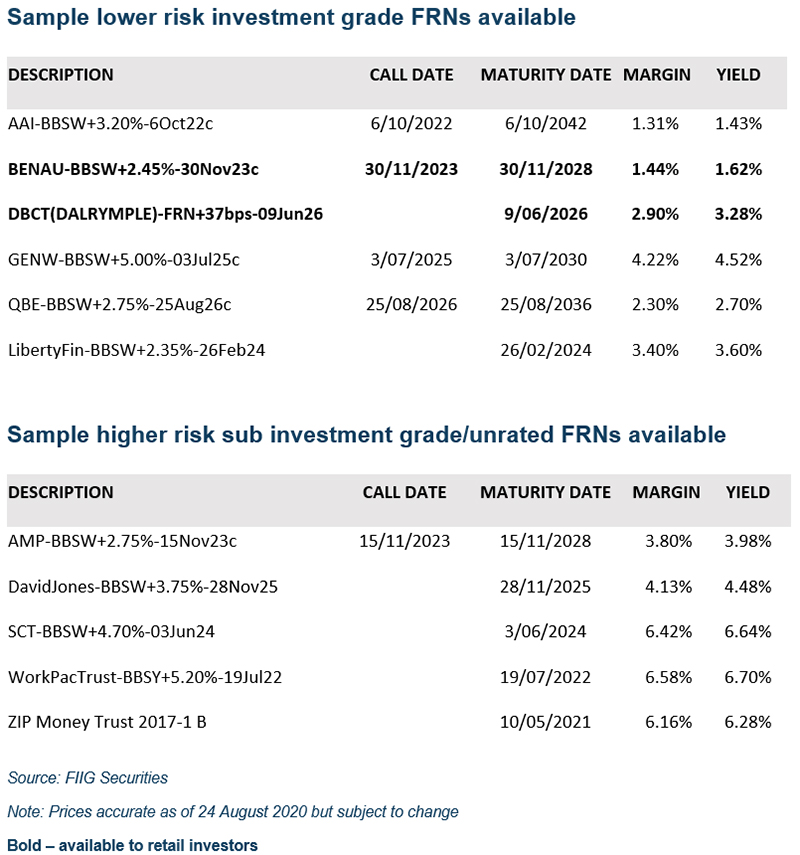Viewport: 800px width, 855px height.
Task: Click SCT-BBSW+4.70%-03Jun24 description
Action: pos(111,631)
